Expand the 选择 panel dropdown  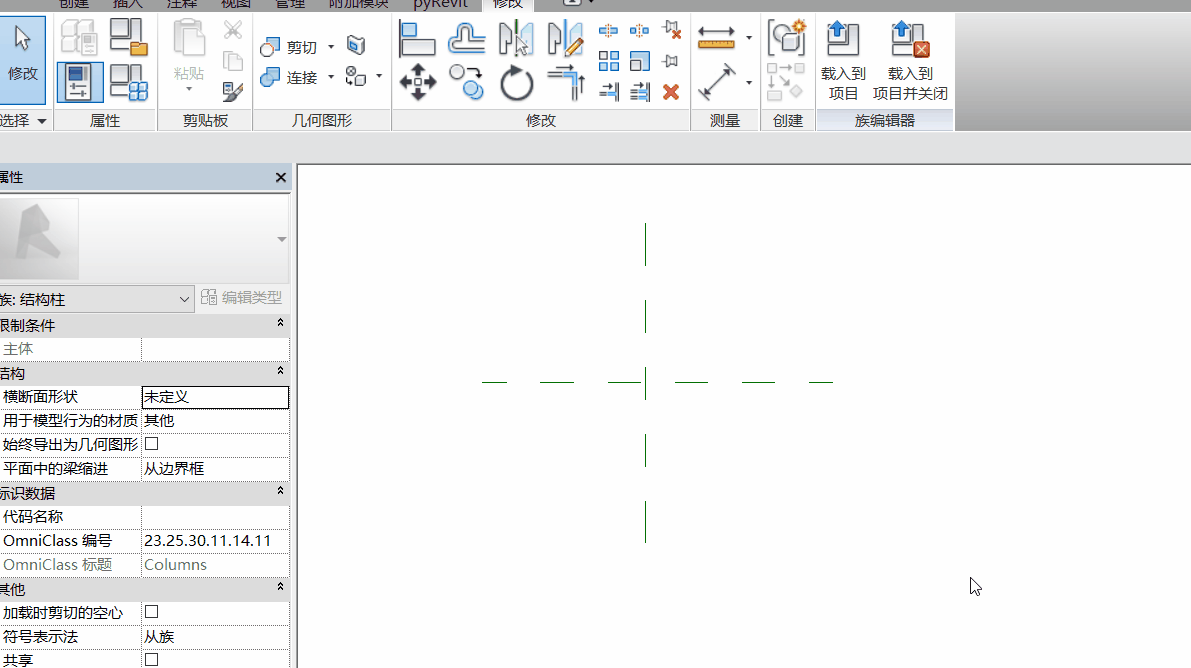pyautogui.click(x=42, y=121)
